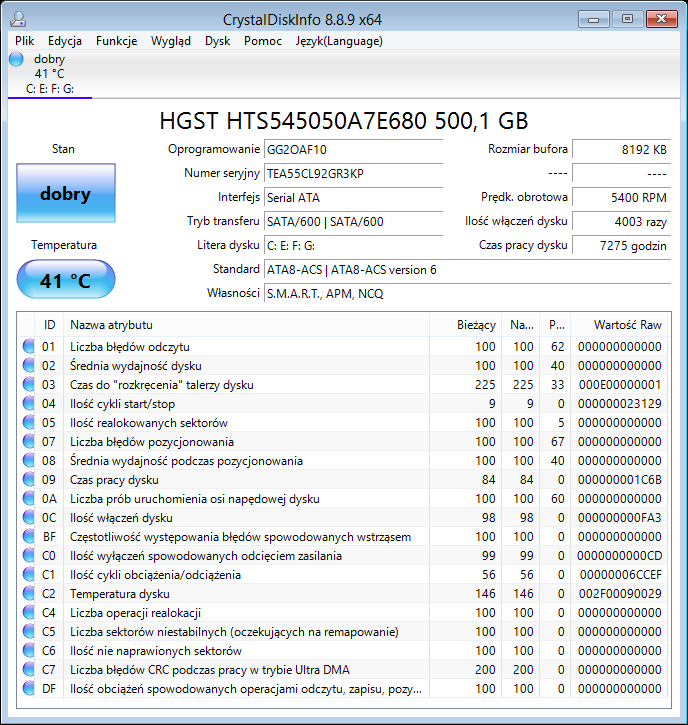Click the Standard field ATA8-ACS
The height and width of the screenshot is (725, 688).
tap(467, 270)
